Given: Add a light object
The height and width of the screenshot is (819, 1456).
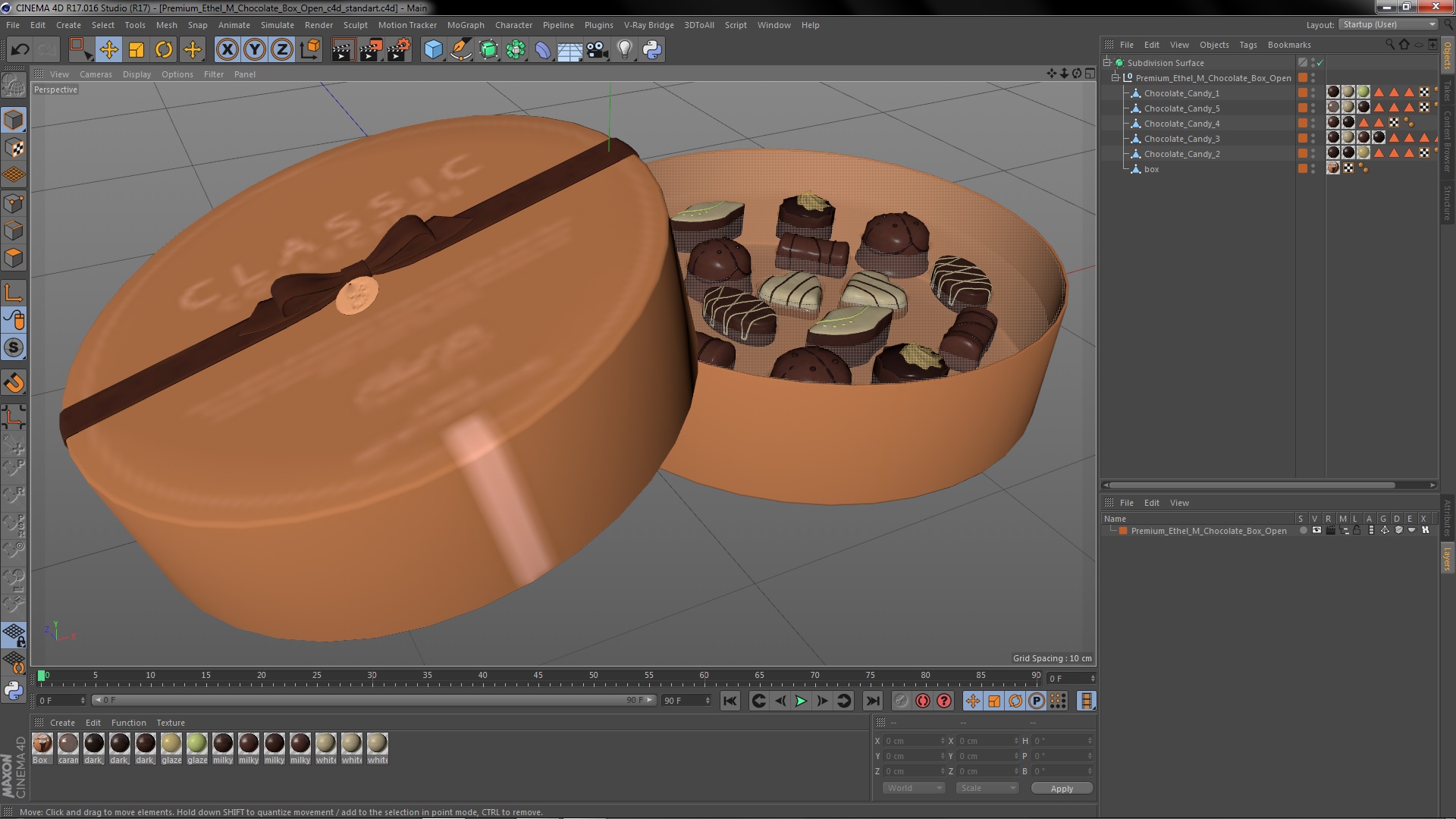Looking at the screenshot, I should (x=625, y=50).
